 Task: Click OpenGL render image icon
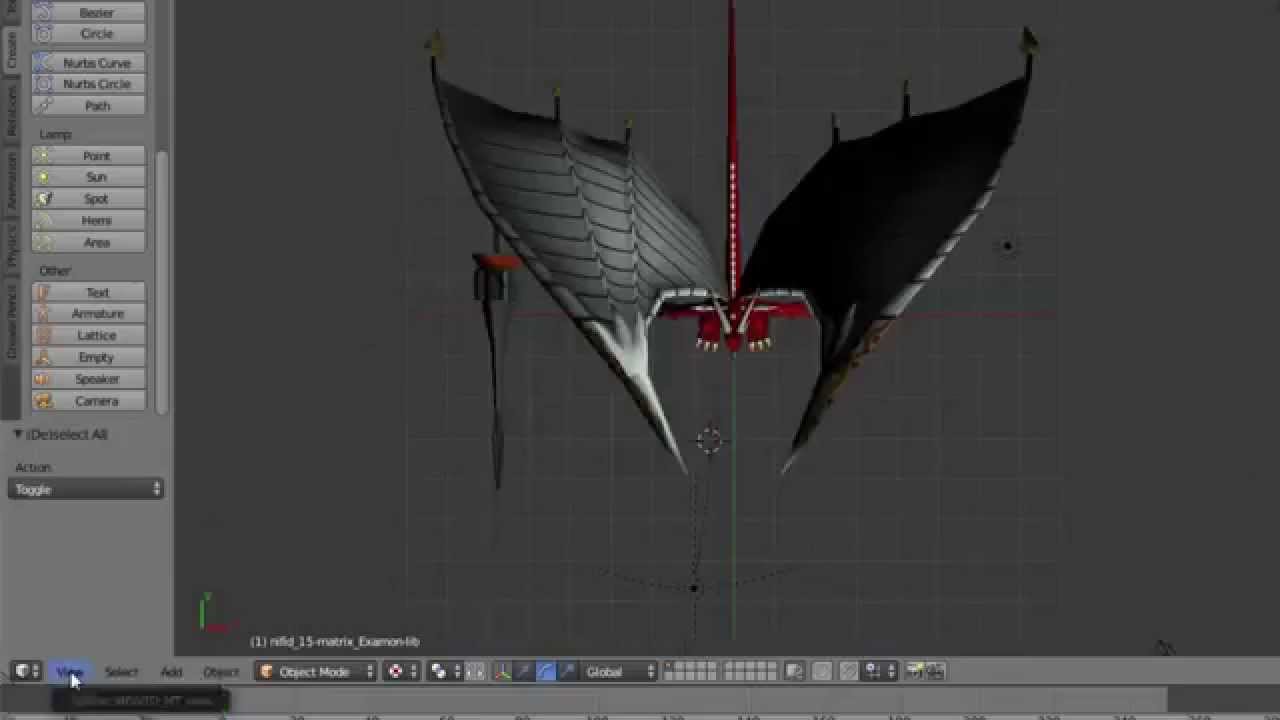(914, 671)
